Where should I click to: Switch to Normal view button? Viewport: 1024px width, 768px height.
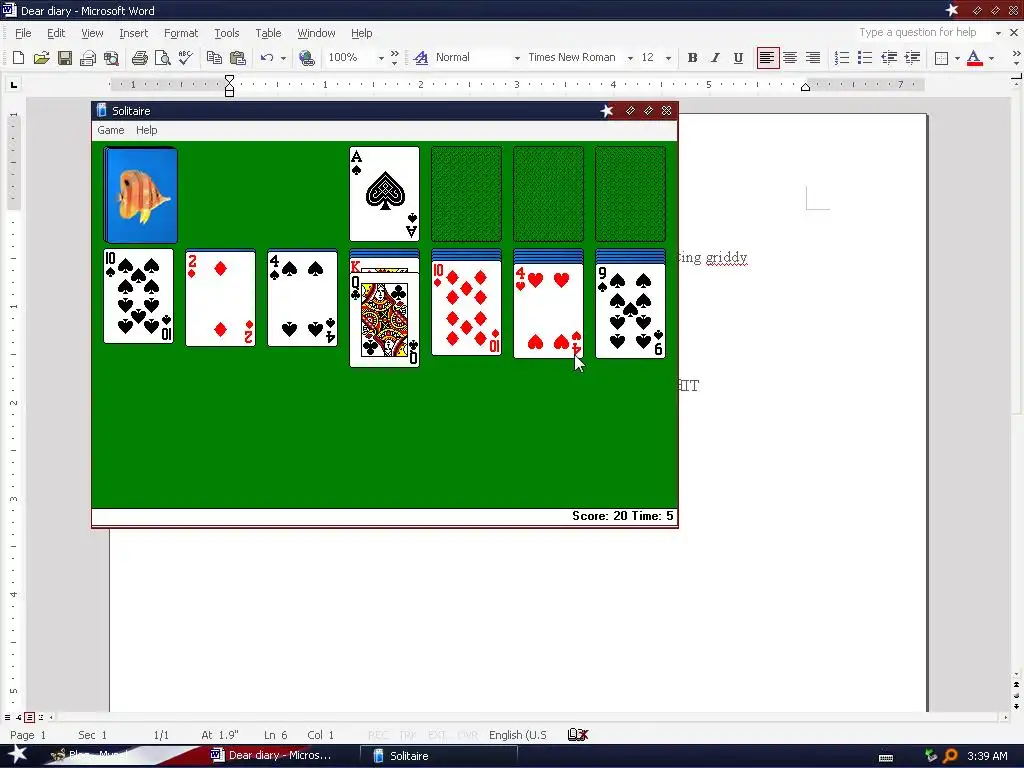point(7,717)
